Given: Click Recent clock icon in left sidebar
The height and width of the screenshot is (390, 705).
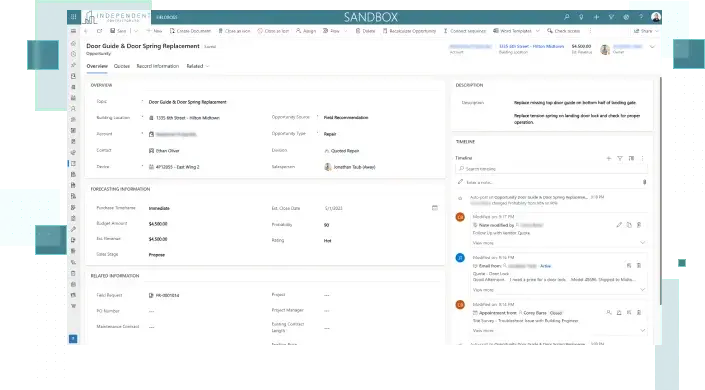Looking at the screenshot, I should point(73,54).
